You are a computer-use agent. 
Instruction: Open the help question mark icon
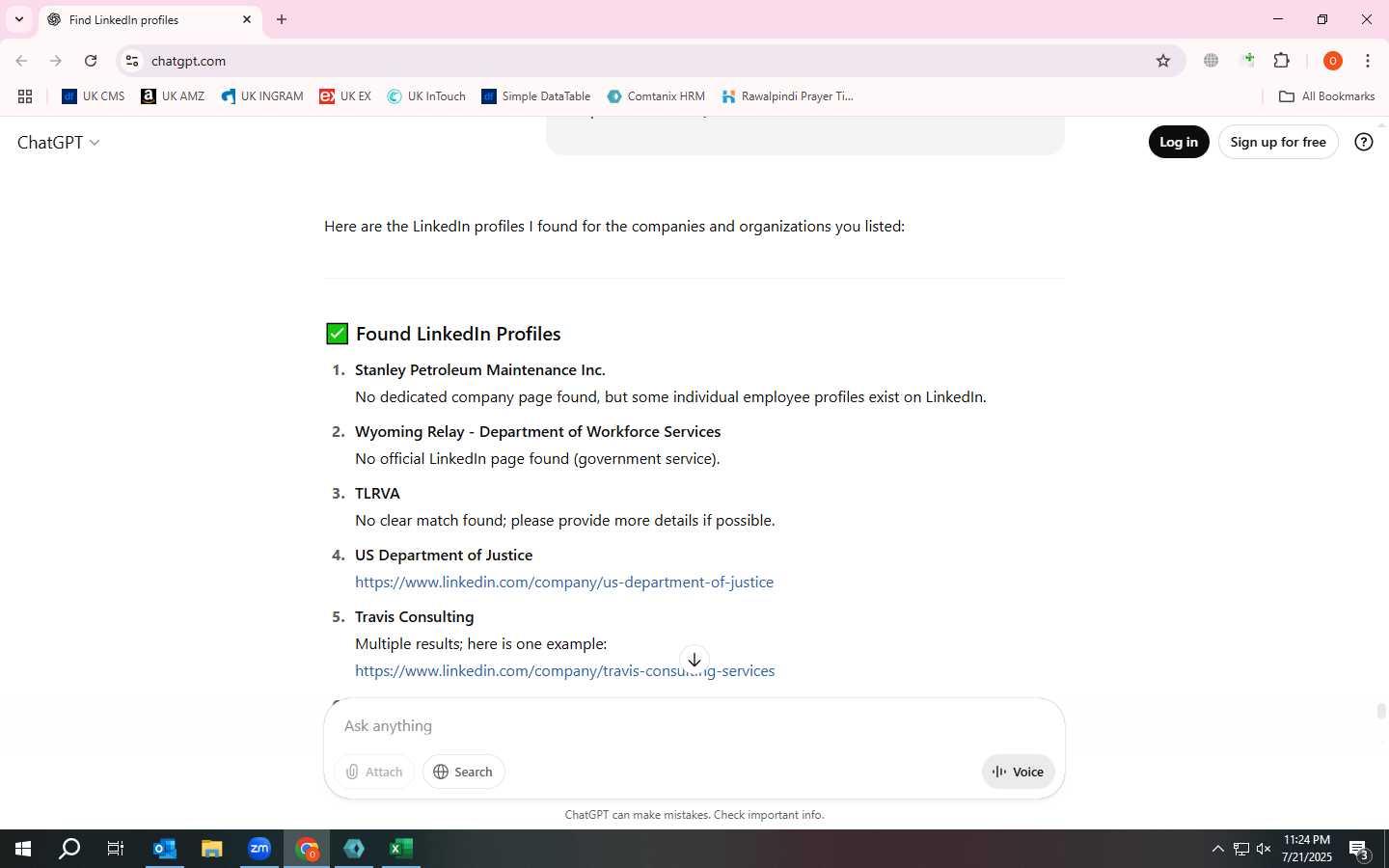[x=1364, y=142]
